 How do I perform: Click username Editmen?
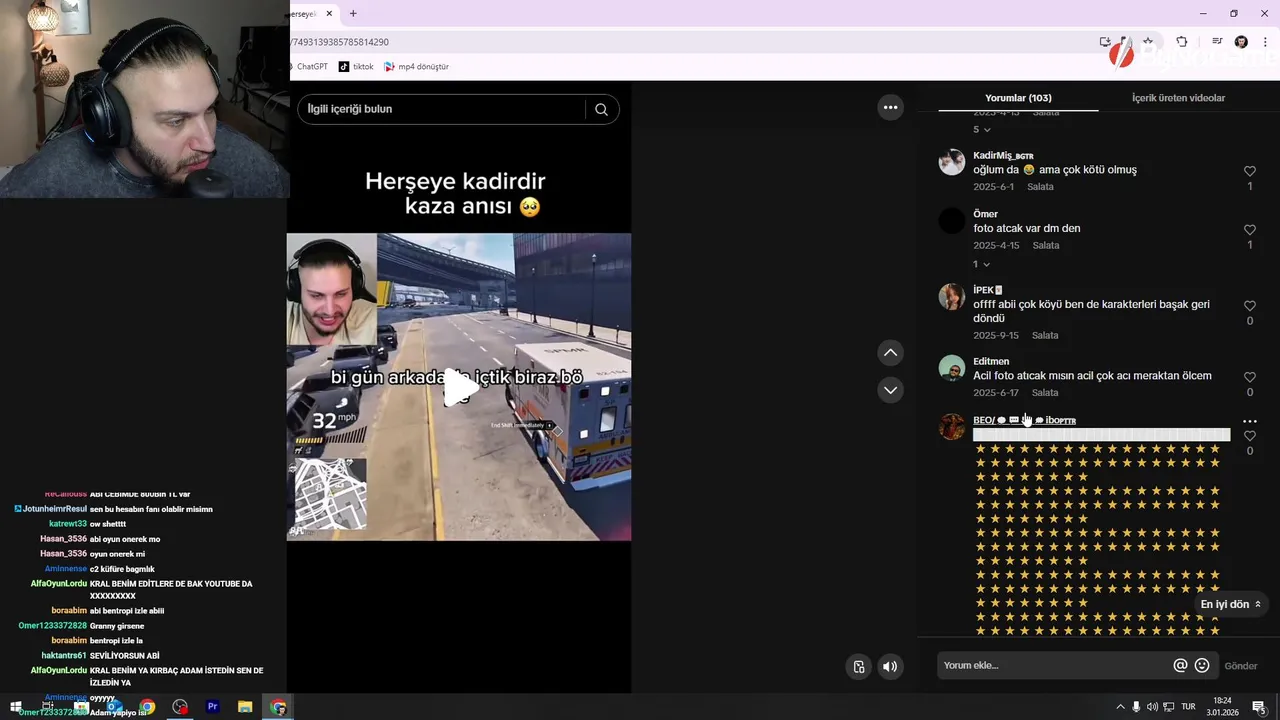(x=991, y=361)
